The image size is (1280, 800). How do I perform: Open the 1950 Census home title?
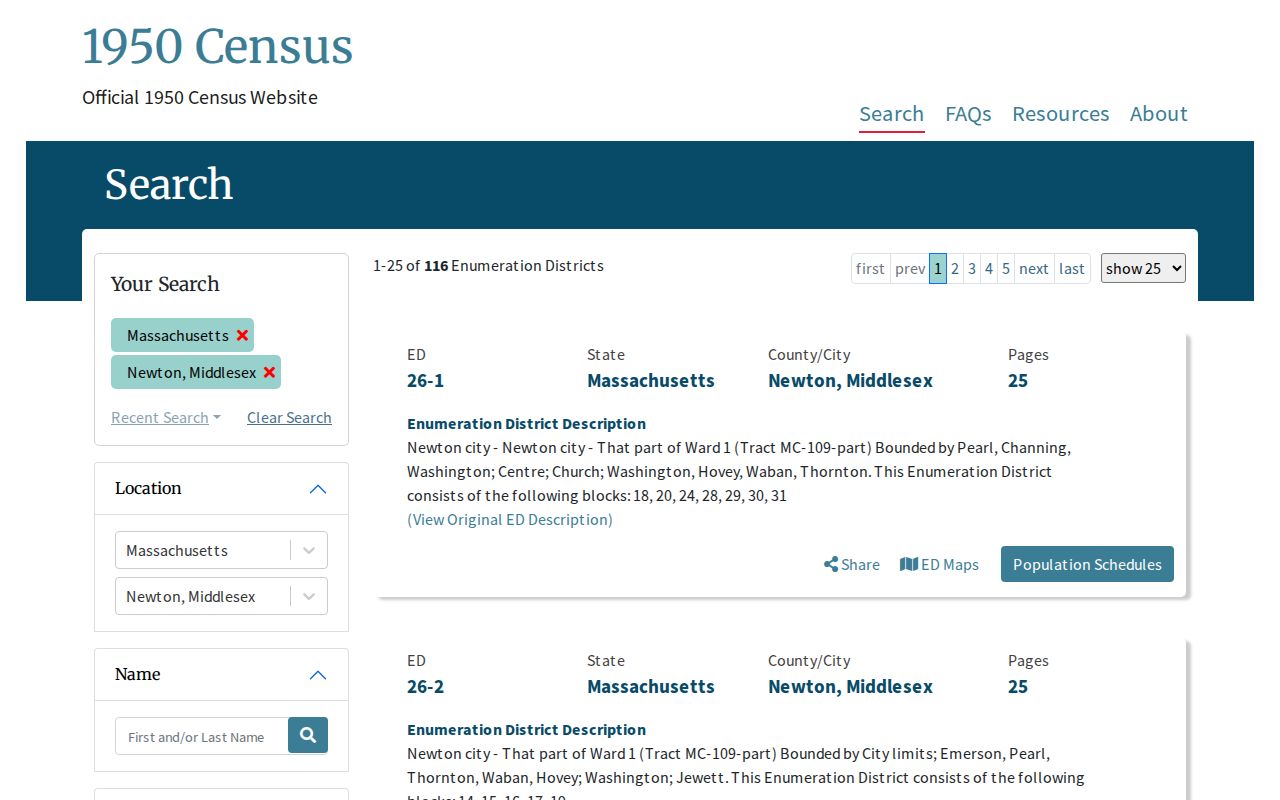coord(217,47)
